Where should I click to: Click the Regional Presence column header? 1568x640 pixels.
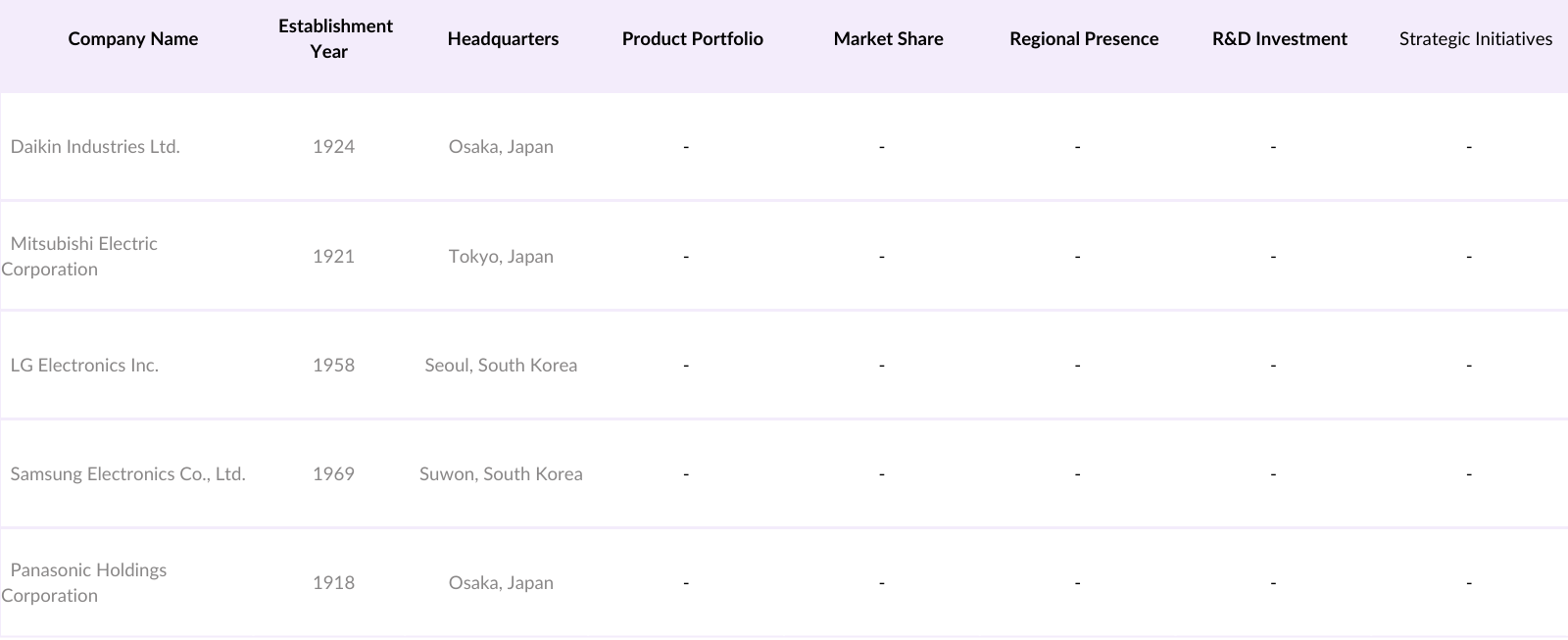(x=1084, y=39)
